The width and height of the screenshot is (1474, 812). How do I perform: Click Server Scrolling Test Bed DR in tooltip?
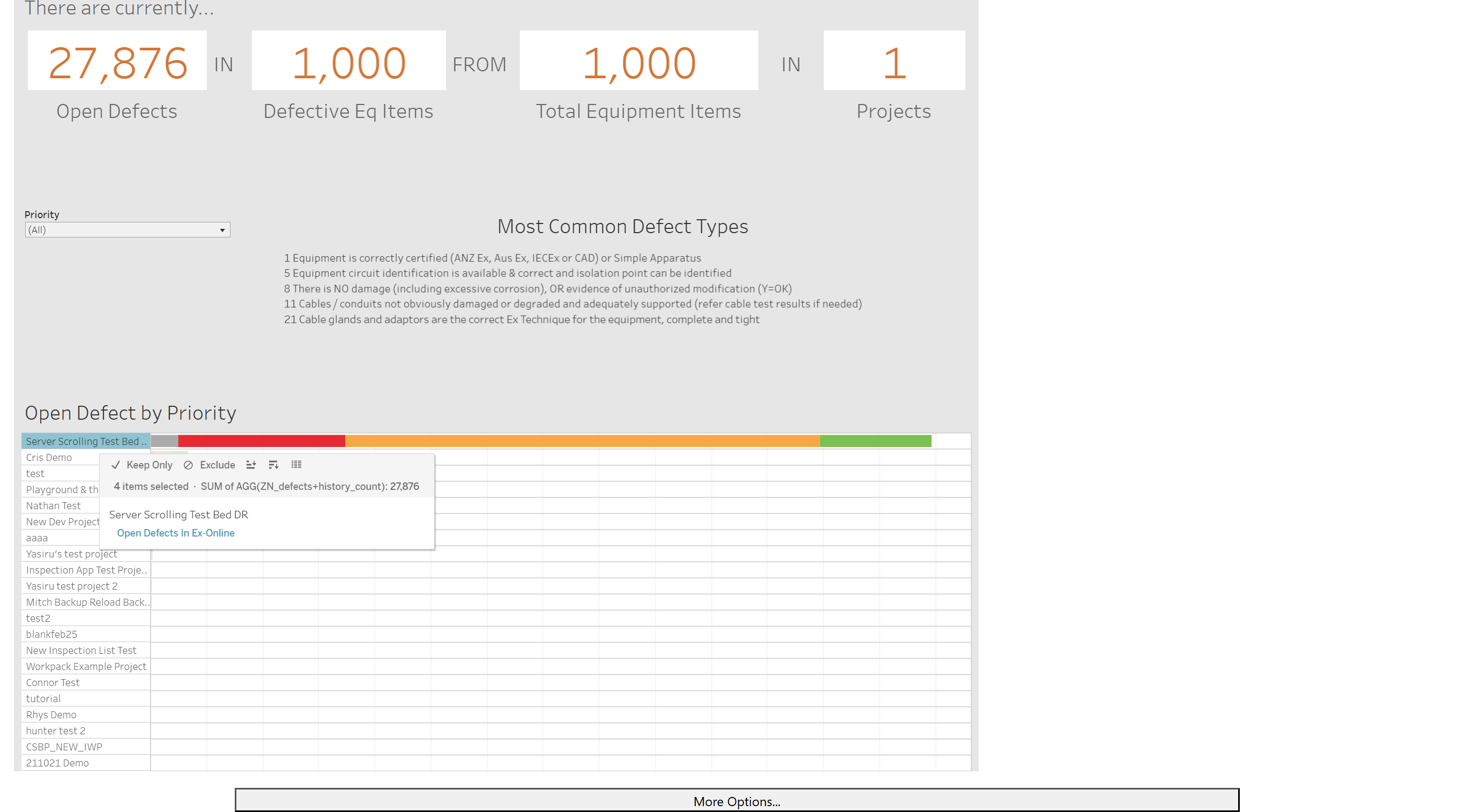[x=178, y=515]
